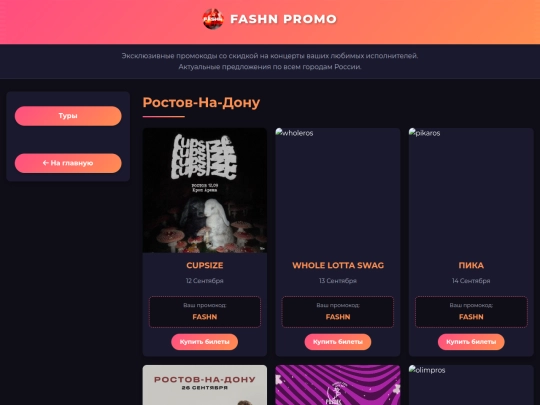The height and width of the screenshot is (405, 540).
Task: Click the broken olimpros image icon
Action: click(x=412, y=369)
